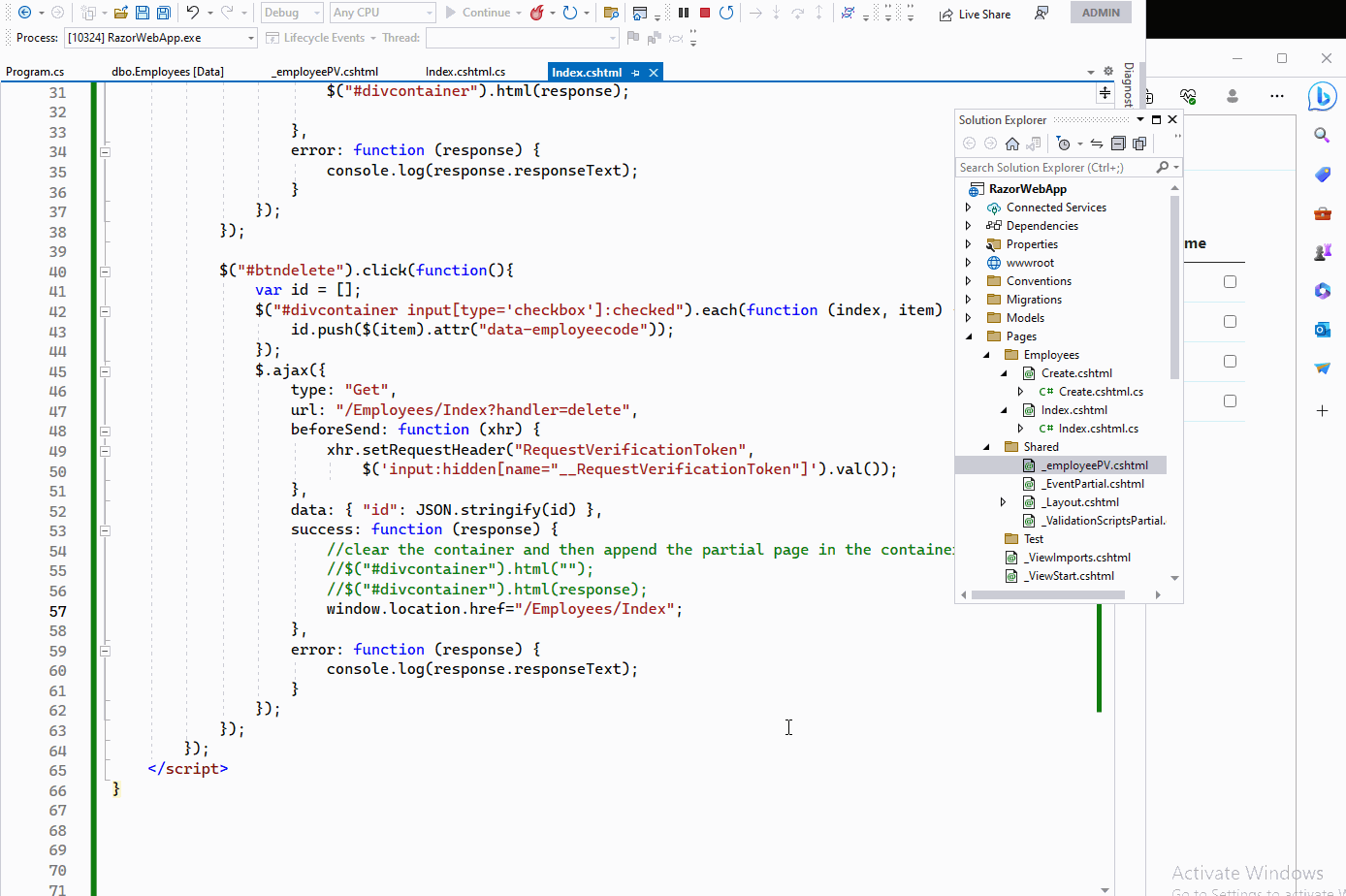Open the document list dropdown arrow

pyautogui.click(x=1091, y=73)
